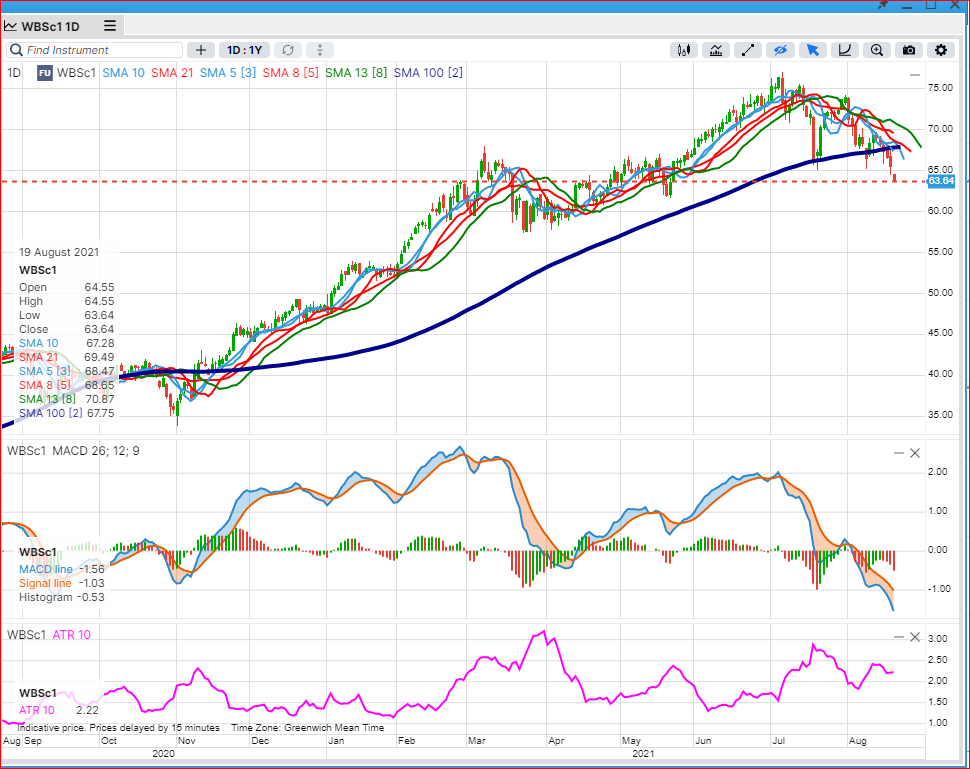Image resolution: width=970 pixels, height=769 pixels.
Task: Focus the Find Instrument search field
Action: [x=95, y=50]
